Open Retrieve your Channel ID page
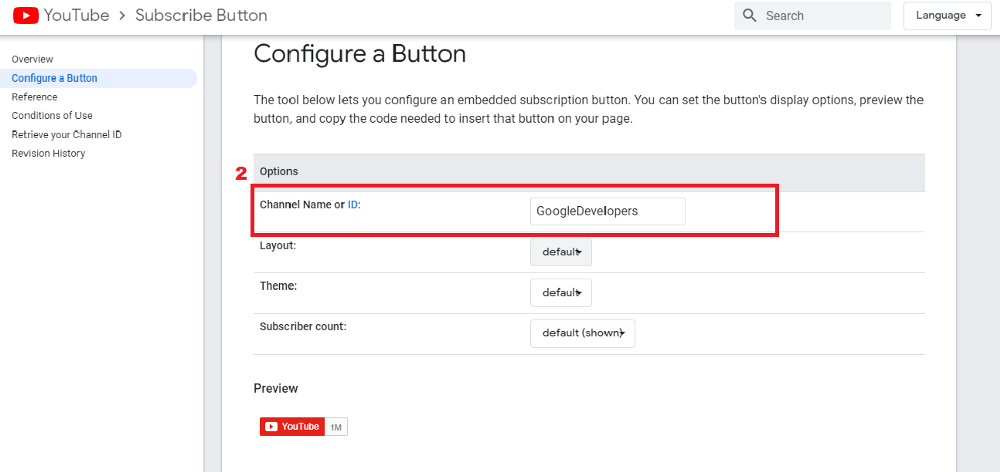1000x472 pixels. [x=66, y=135]
